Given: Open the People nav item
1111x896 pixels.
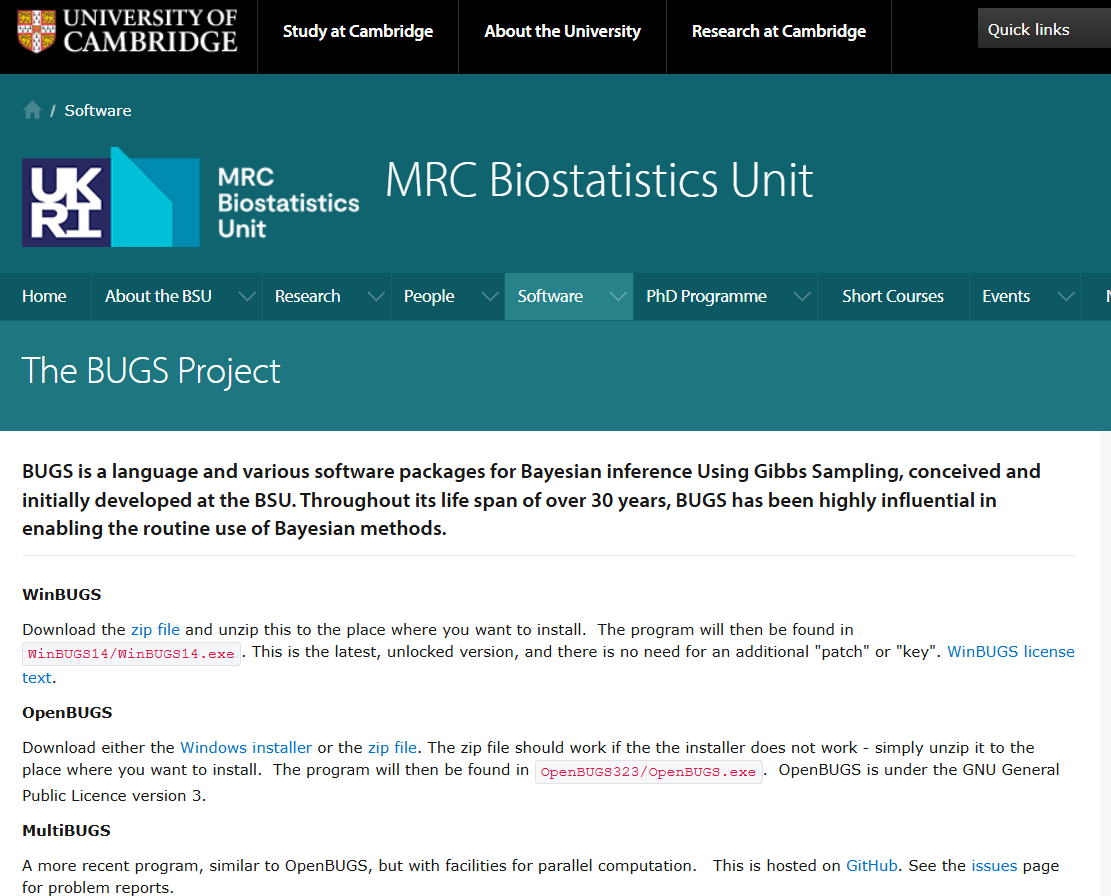Looking at the screenshot, I should 429,296.
